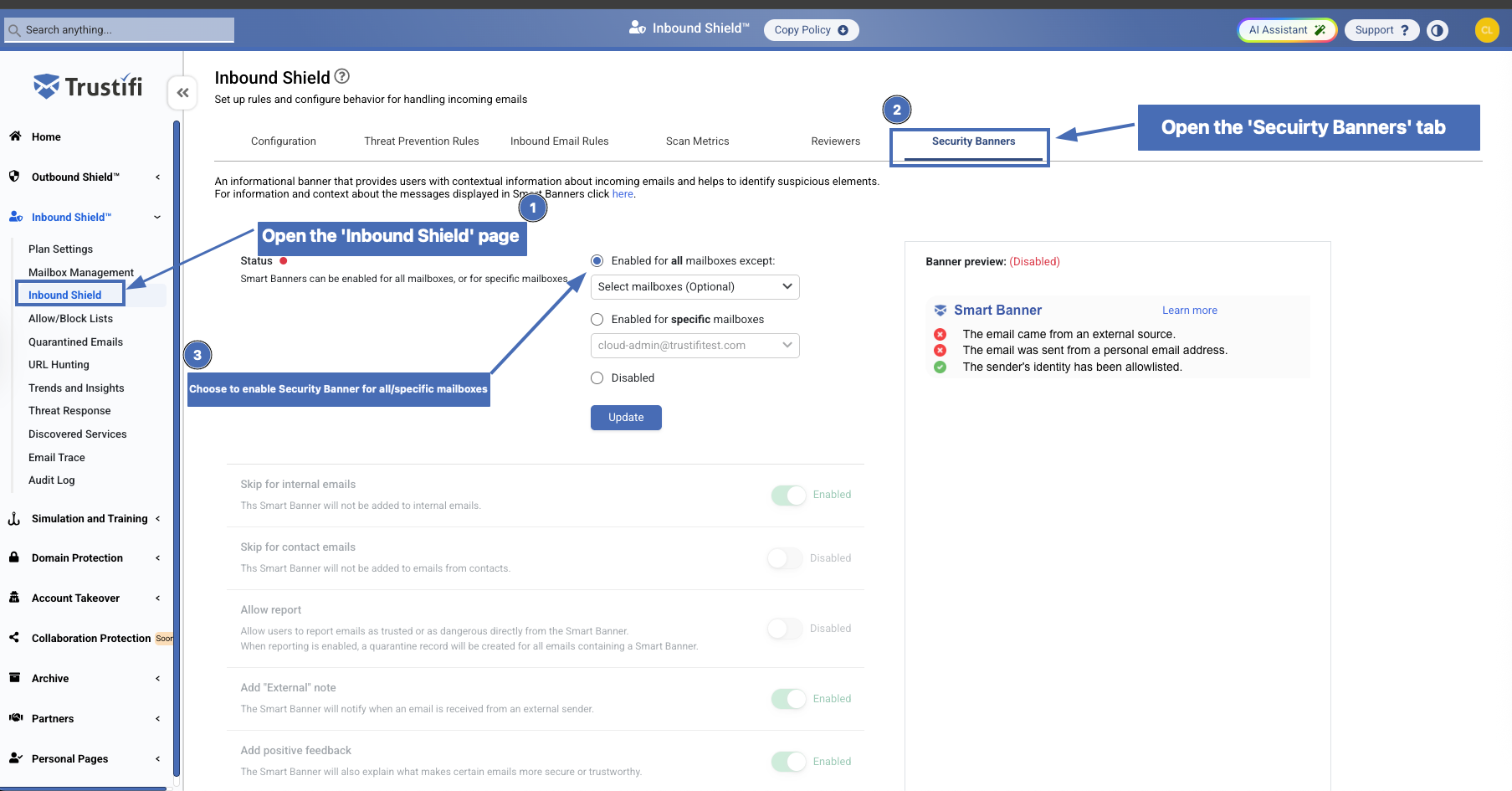Click the Domain Protection lock icon
Screen dimensions: 1512x791
click(14, 557)
